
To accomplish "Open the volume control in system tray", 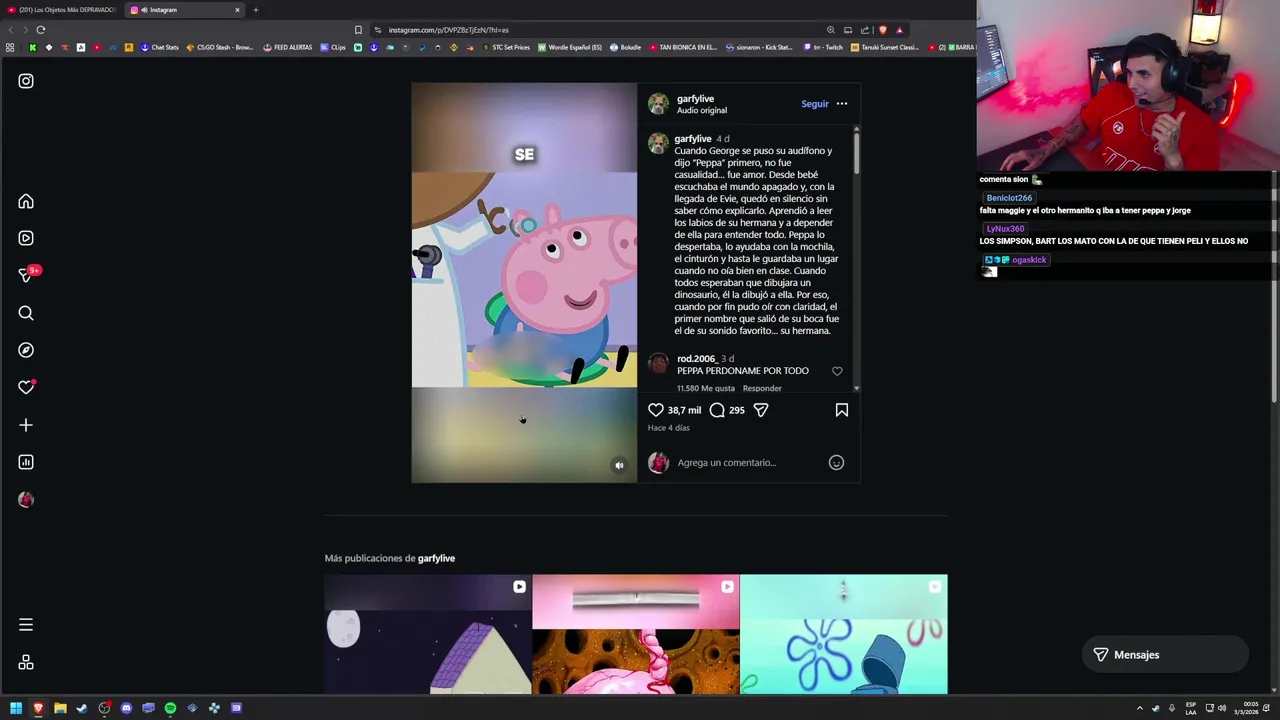I will point(1222,708).
